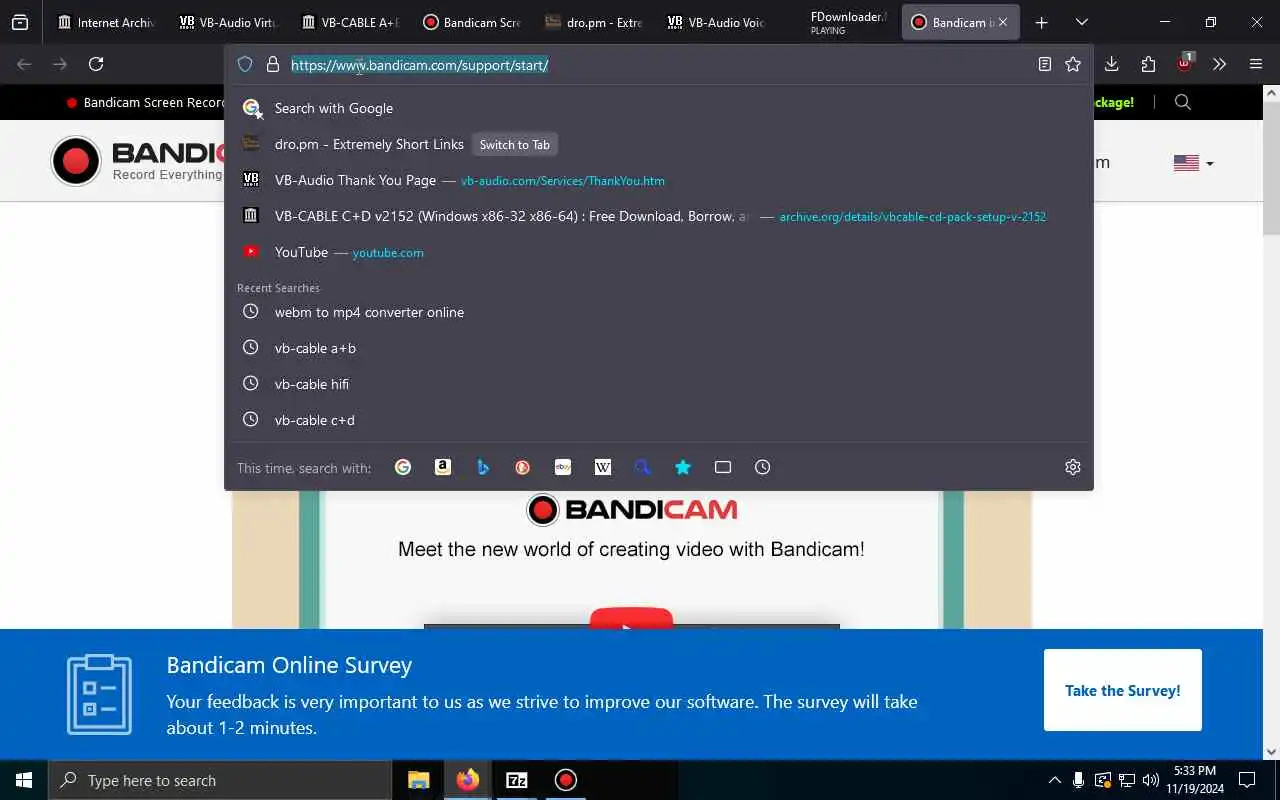
Task: Select recent search webm to mp4 converter
Action: [x=659, y=312]
